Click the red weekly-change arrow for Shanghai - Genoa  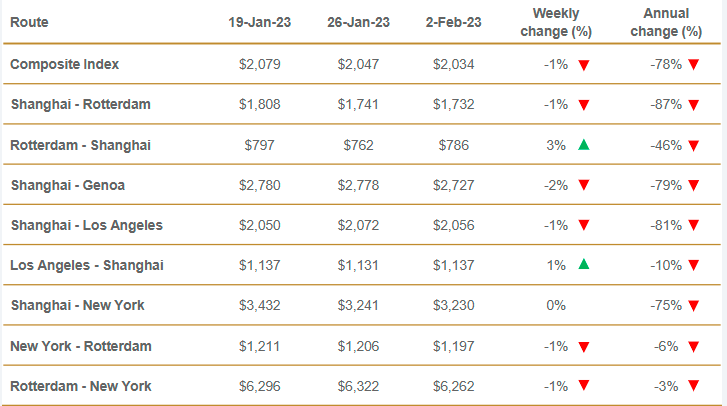click(x=584, y=185)
